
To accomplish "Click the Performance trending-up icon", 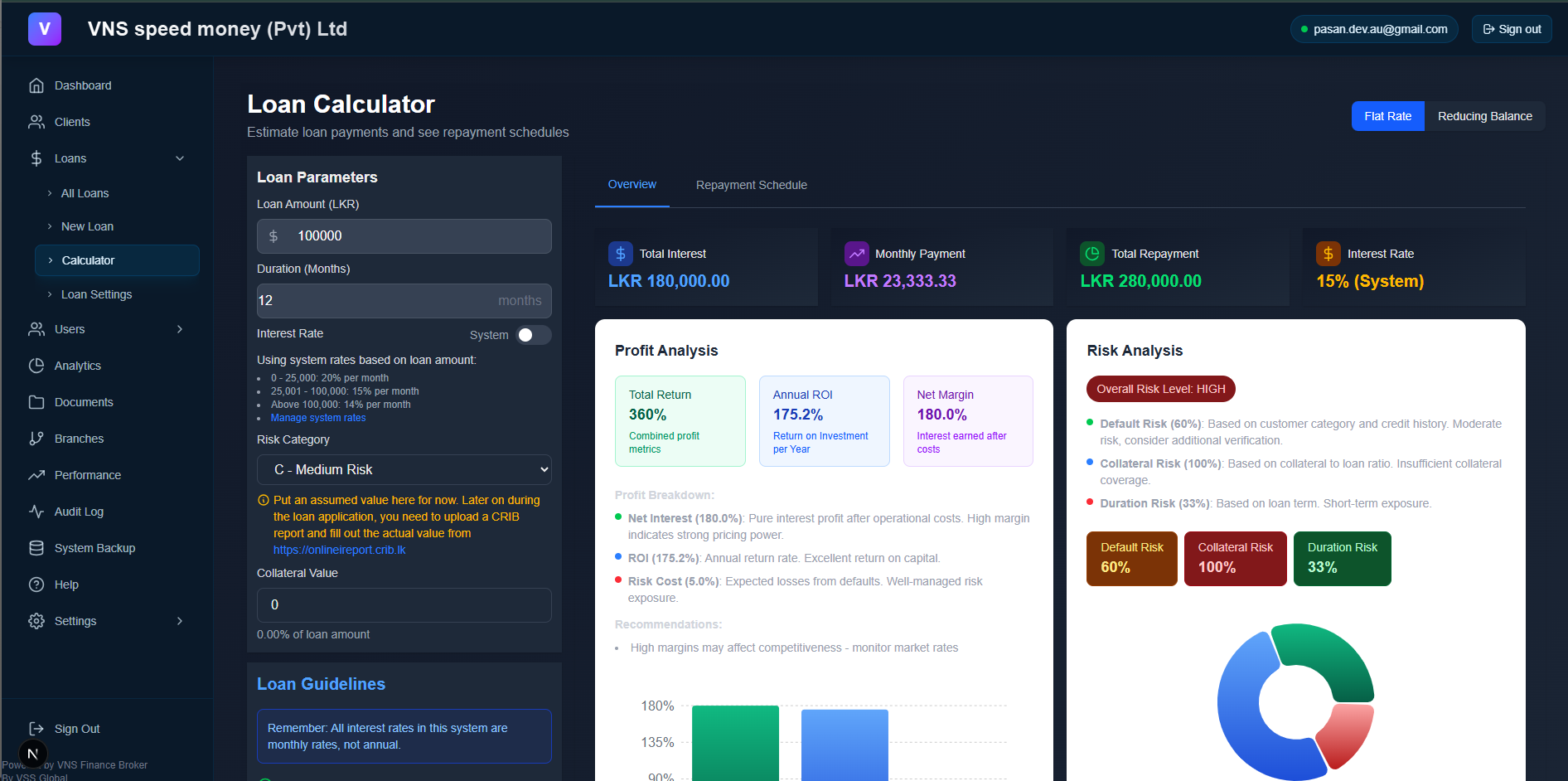I will (x=36, y=475).
